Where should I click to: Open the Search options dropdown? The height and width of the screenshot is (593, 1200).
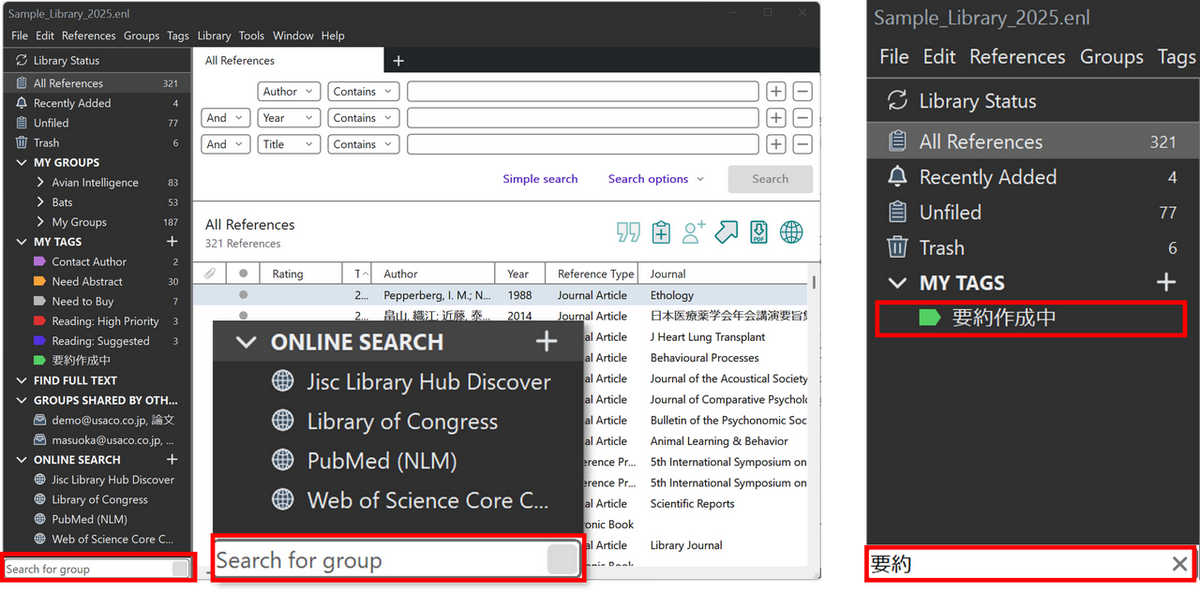coord(656,179)
